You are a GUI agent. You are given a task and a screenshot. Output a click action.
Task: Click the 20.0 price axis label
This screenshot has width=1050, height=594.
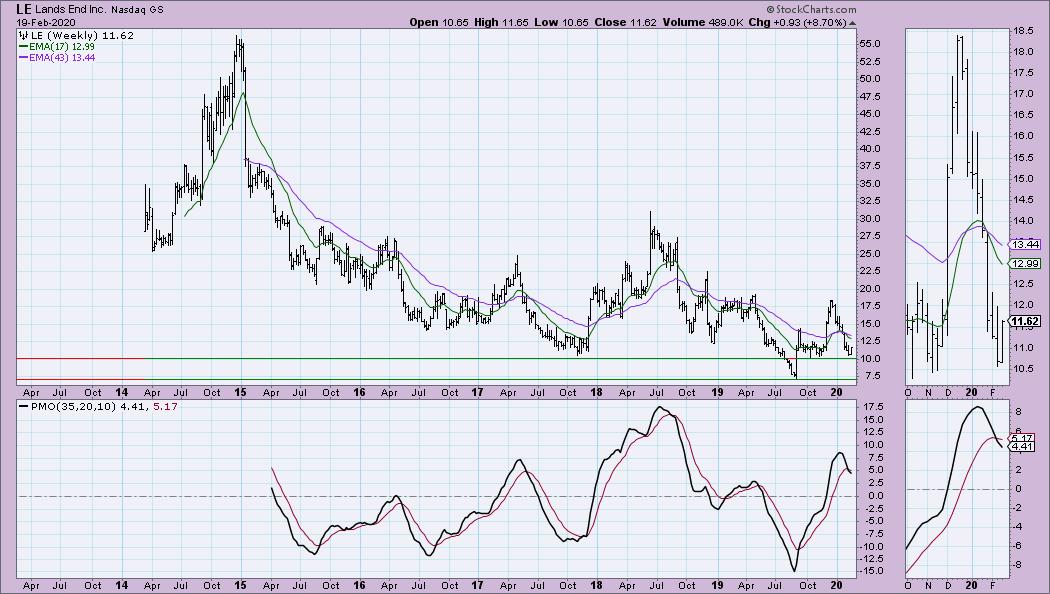click(x=869, y=289)
